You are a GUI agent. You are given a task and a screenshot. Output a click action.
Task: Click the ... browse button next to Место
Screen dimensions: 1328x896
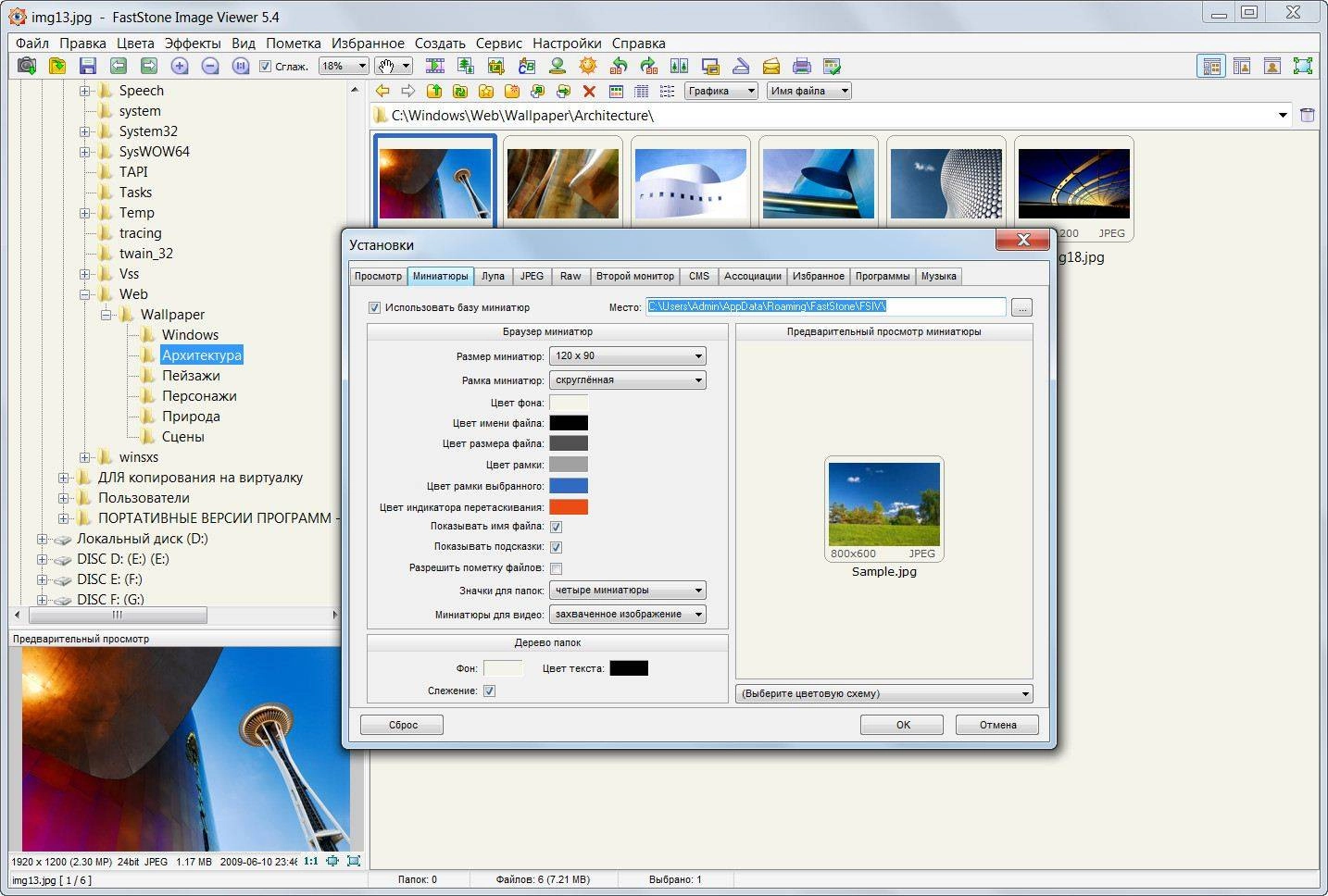point(1021,307)
